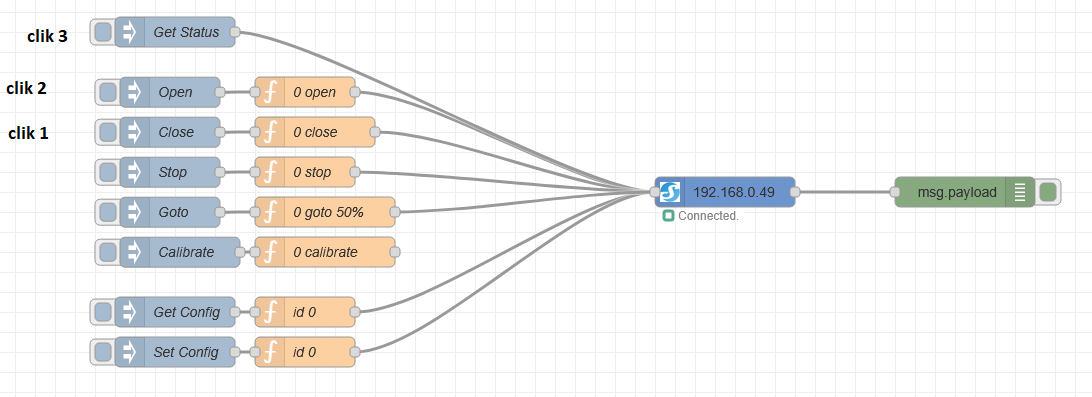Image resolution: width=1092 pixels, height=397 pixels.
Task: Click the Goto inject arrow icon
Action: click(x=134, y=212)
